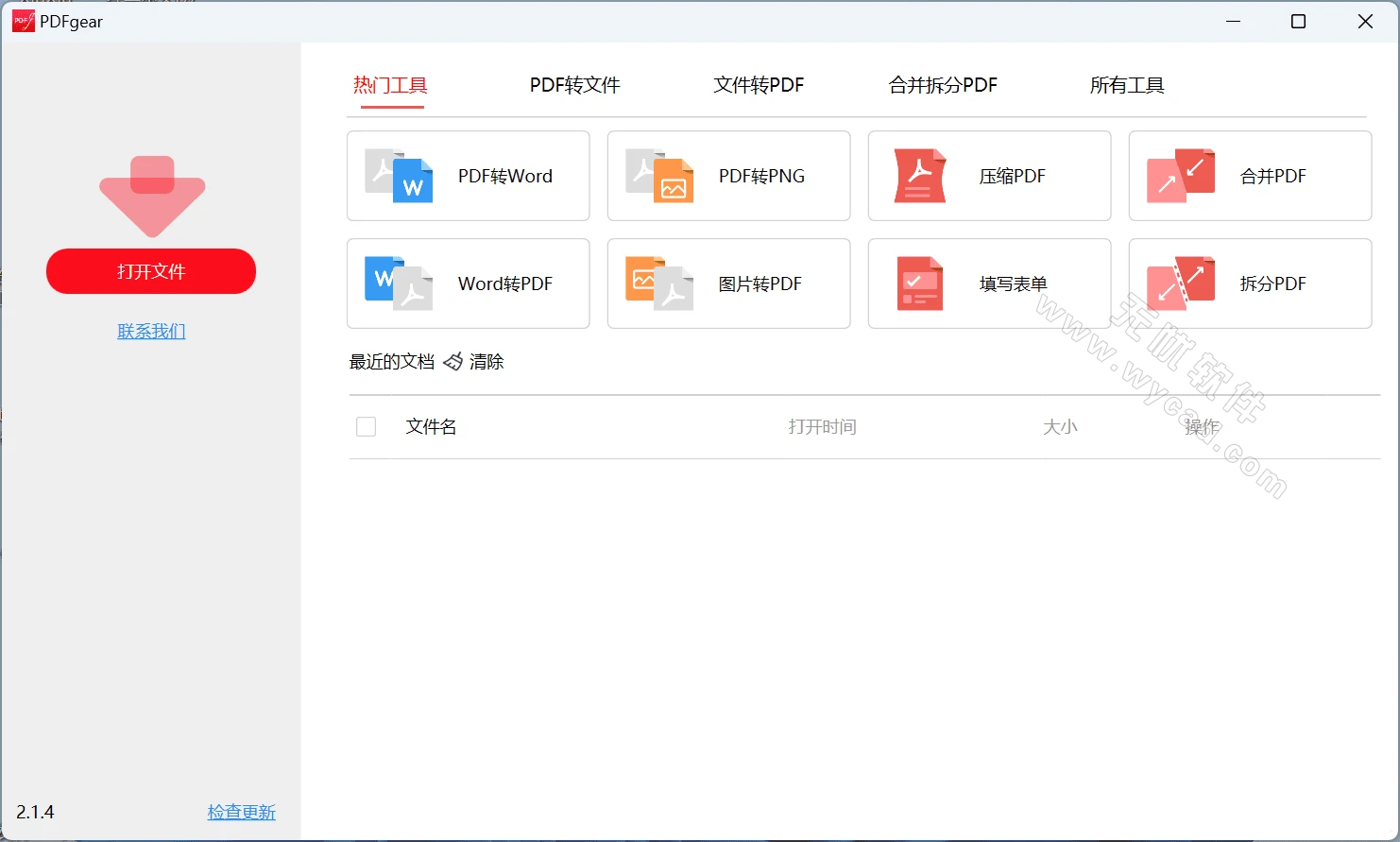
Task: Open the 联系我们 link
Action: pos(150,331)
